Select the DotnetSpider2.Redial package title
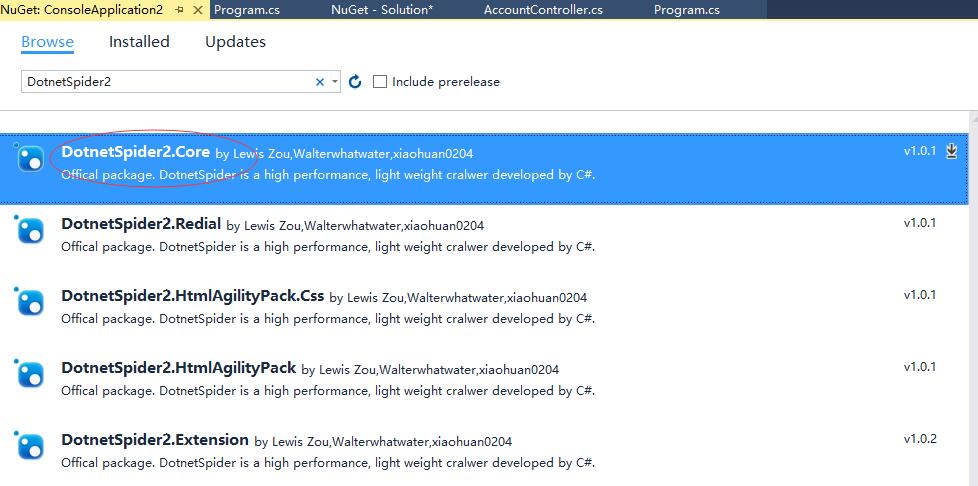Viewport: 978px width, 486px height. coord(141,224)
